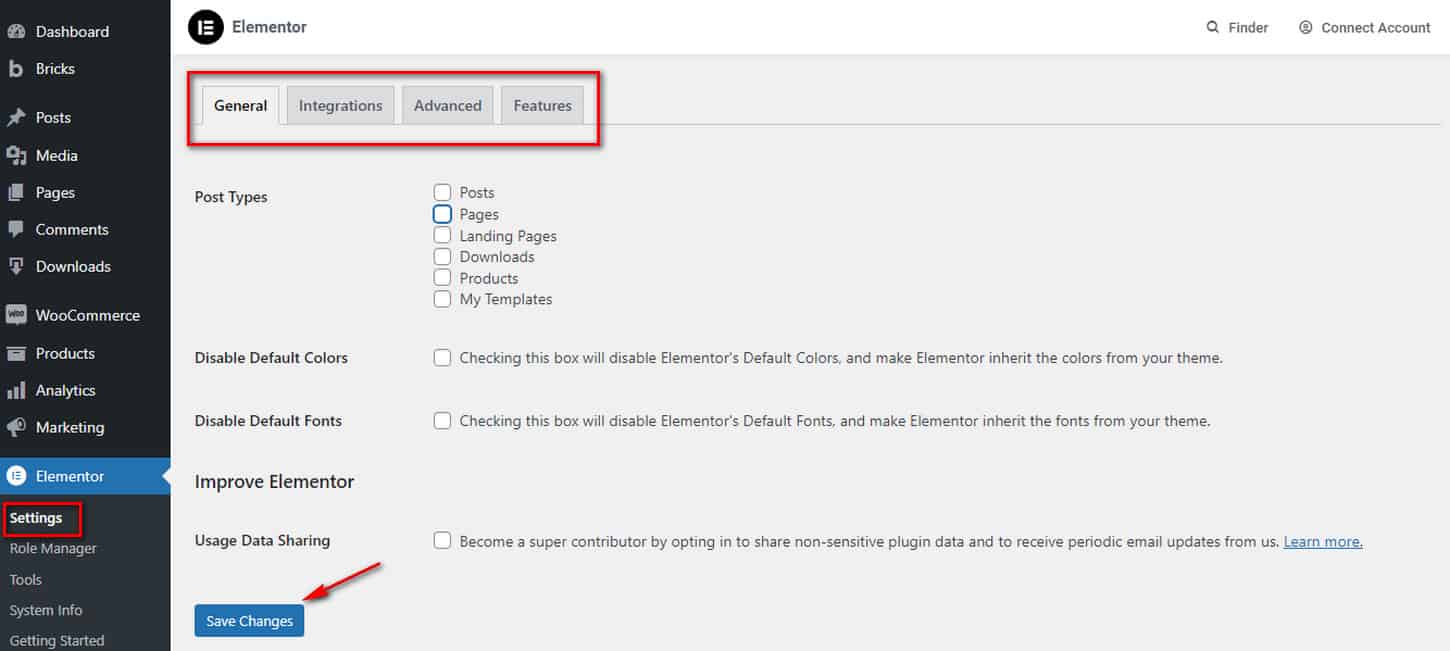Screen dimensions: 1450x651
Task: Click the 'Post Types' setting label
Action: pos(231,197)
